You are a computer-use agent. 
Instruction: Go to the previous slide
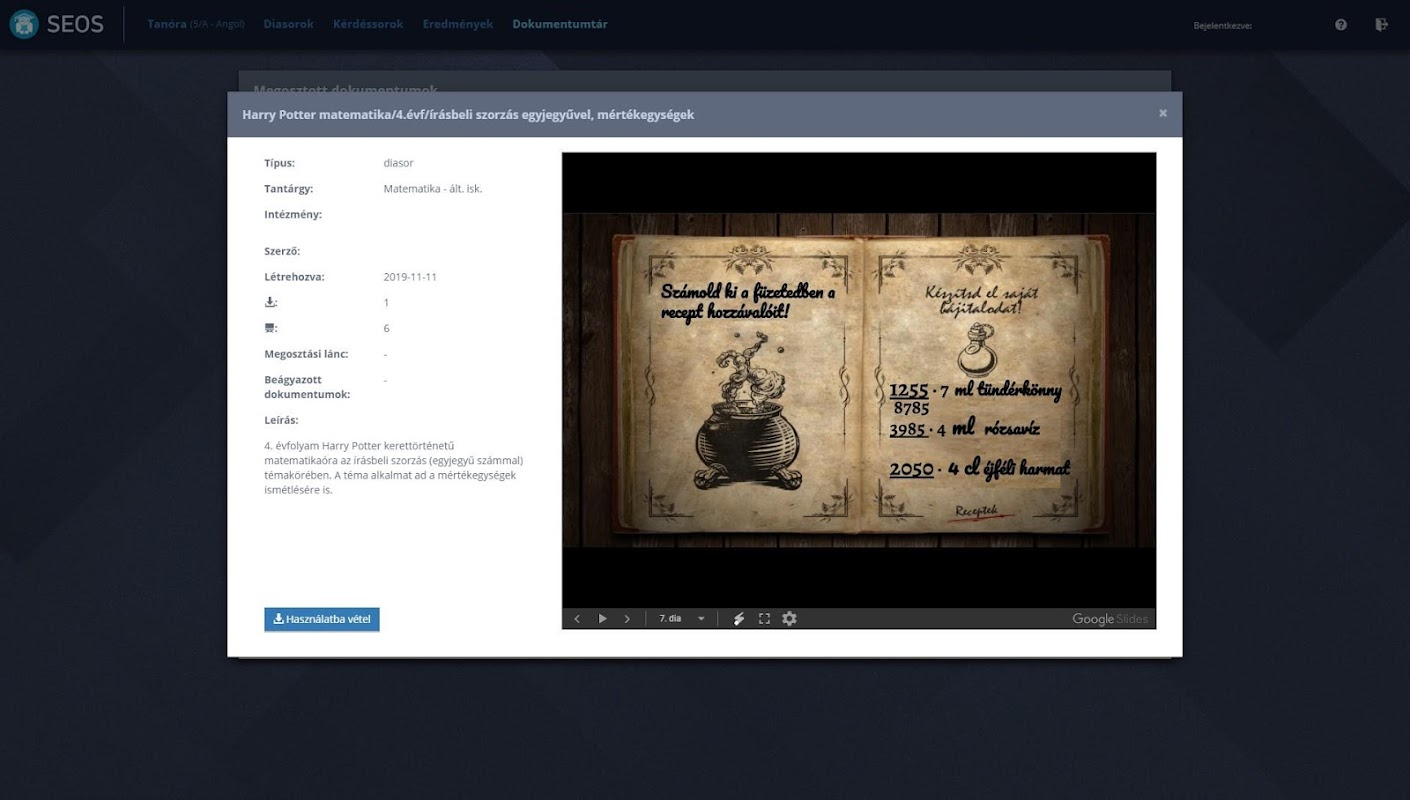(x=577, y=619)
